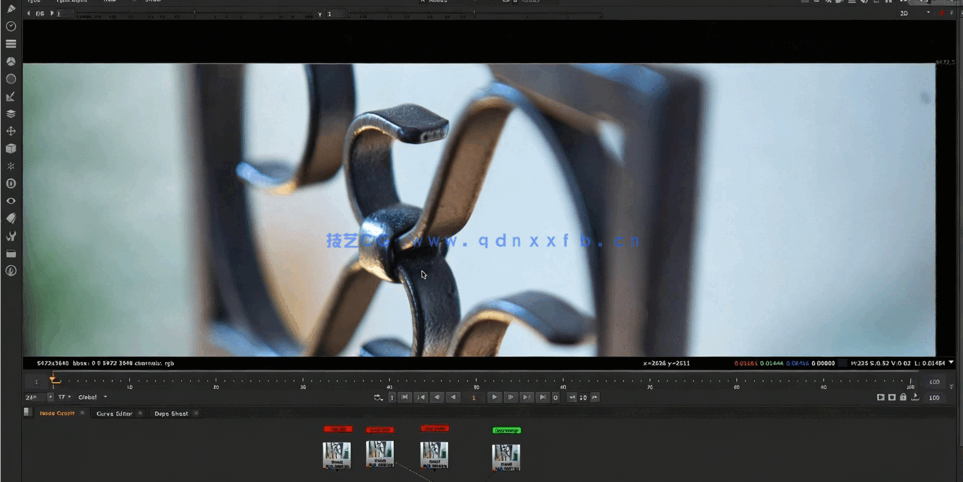Toggle the viewer lock icon near the timeline
The width and height of the screenshot is (963, 482).
coord(903,398)
